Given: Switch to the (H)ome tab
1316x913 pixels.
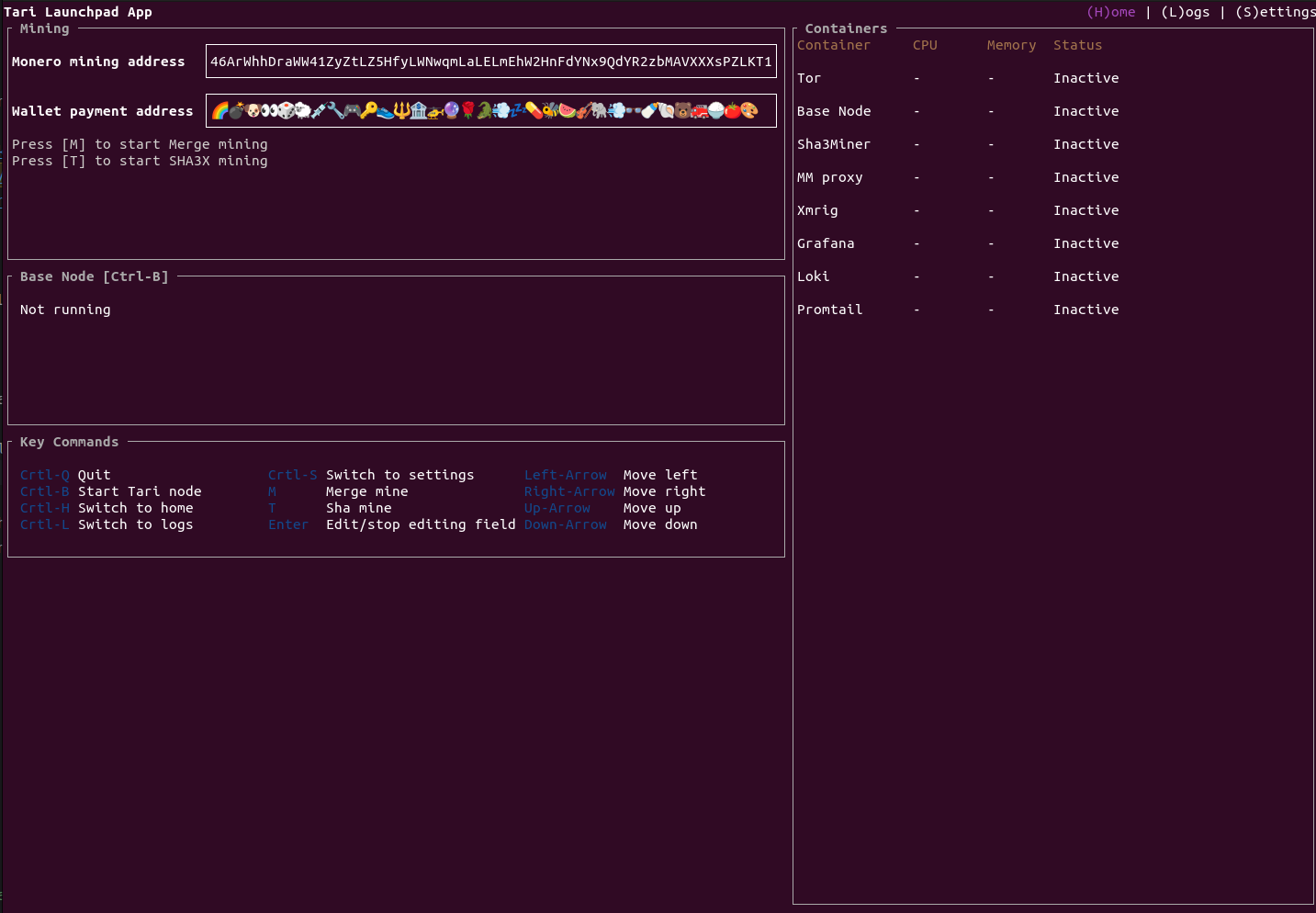Looking at the screenshot, I should (x=1110, y=12).
